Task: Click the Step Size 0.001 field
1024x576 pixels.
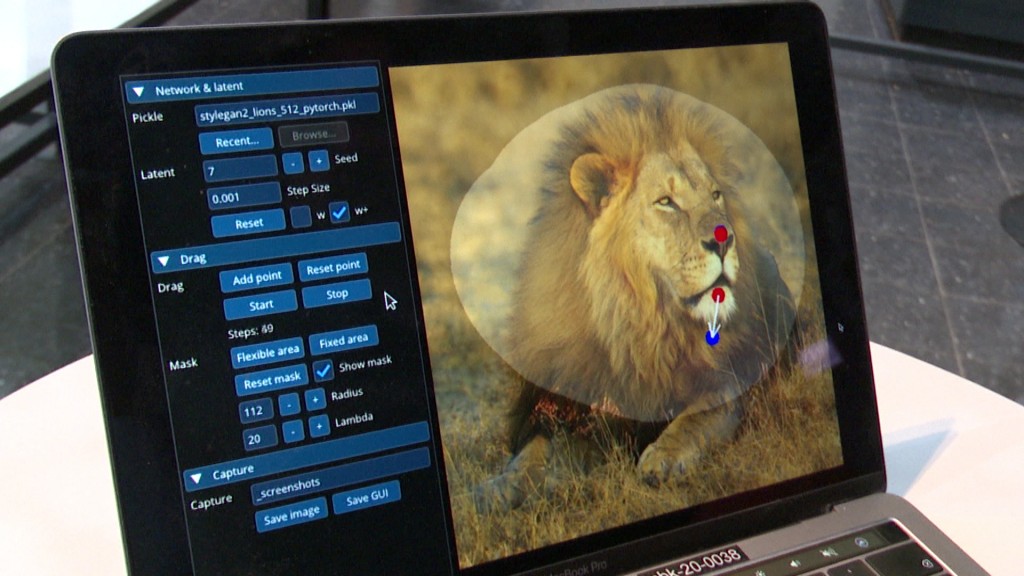Action: tap(244, 196)
